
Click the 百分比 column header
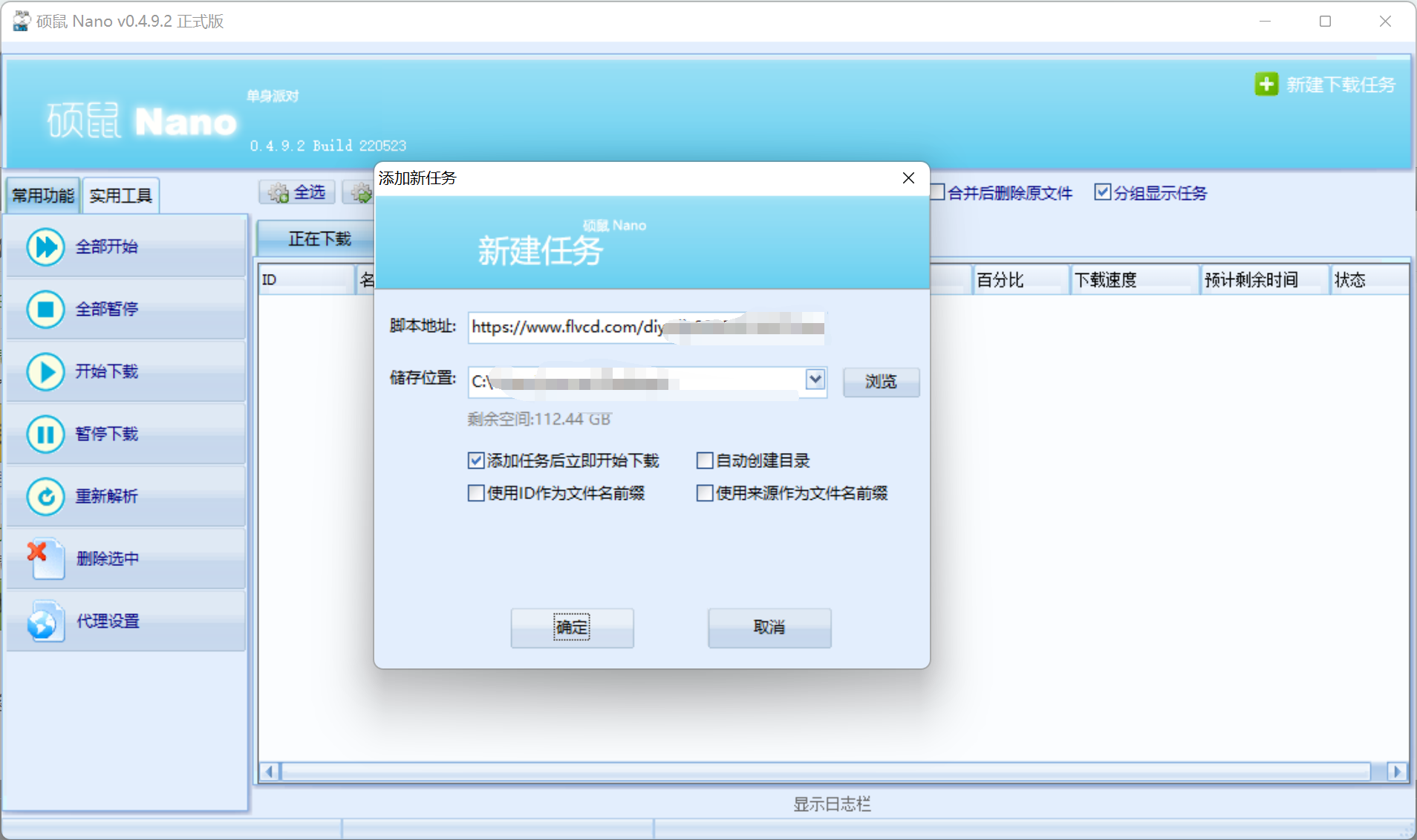1020,280
